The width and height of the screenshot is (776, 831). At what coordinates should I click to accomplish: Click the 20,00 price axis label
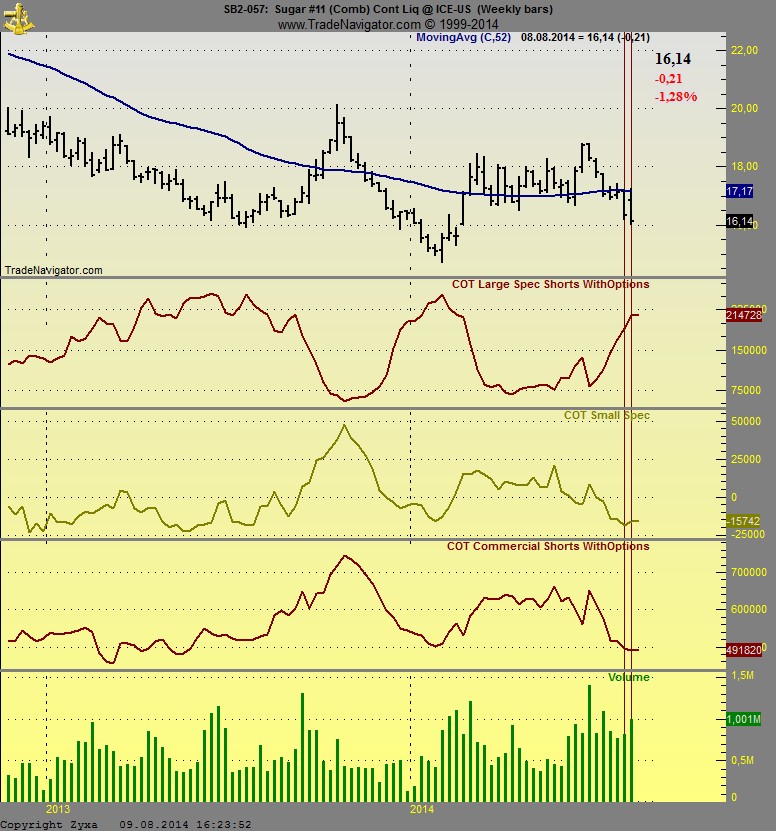click(x=744, y=108)
